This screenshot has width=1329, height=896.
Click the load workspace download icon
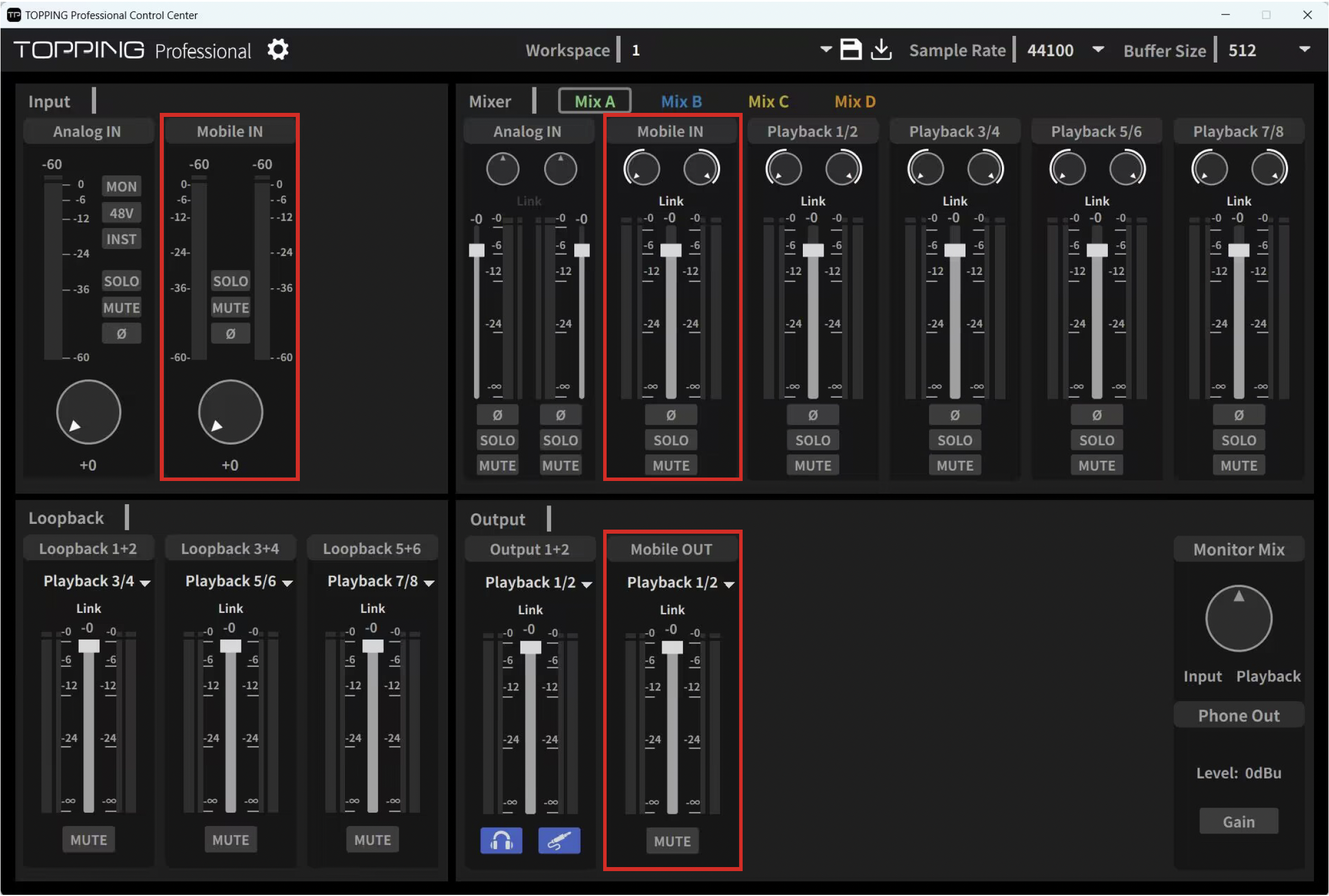coord(881,50)
